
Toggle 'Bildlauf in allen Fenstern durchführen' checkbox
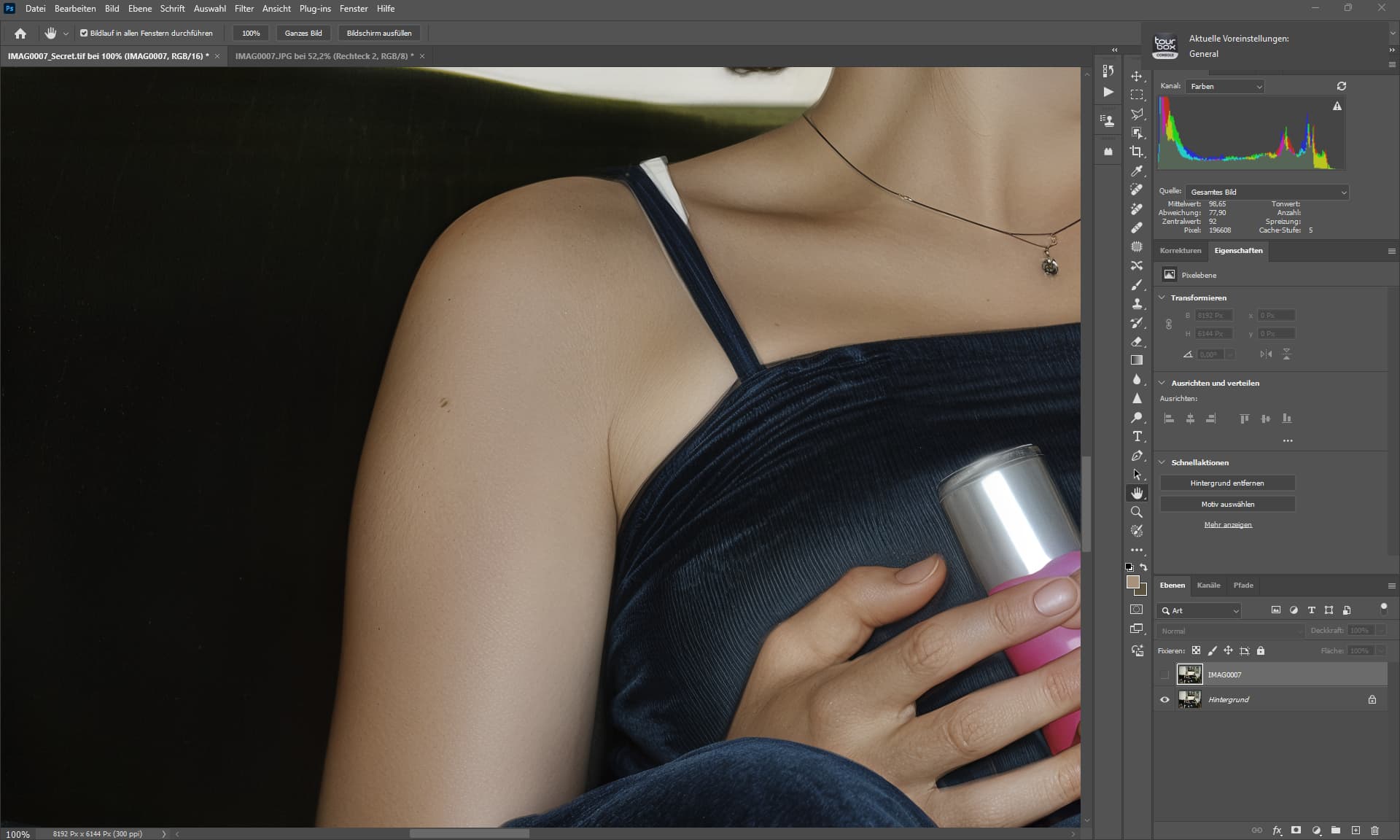pyautogui.click(x=84, y=33)
